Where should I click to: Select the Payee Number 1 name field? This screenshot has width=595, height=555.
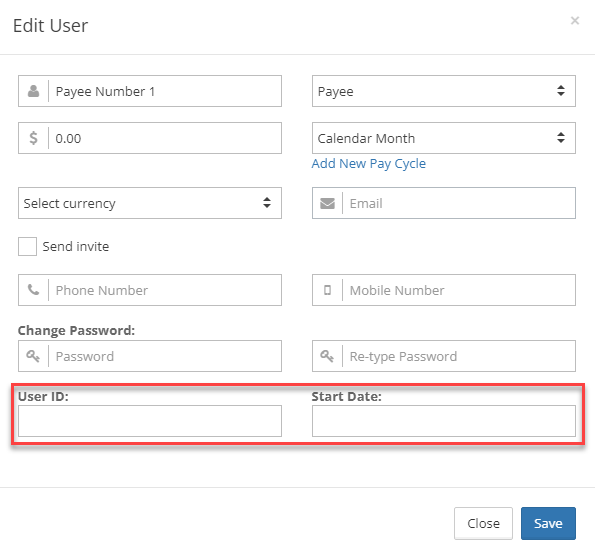[165, 91]
